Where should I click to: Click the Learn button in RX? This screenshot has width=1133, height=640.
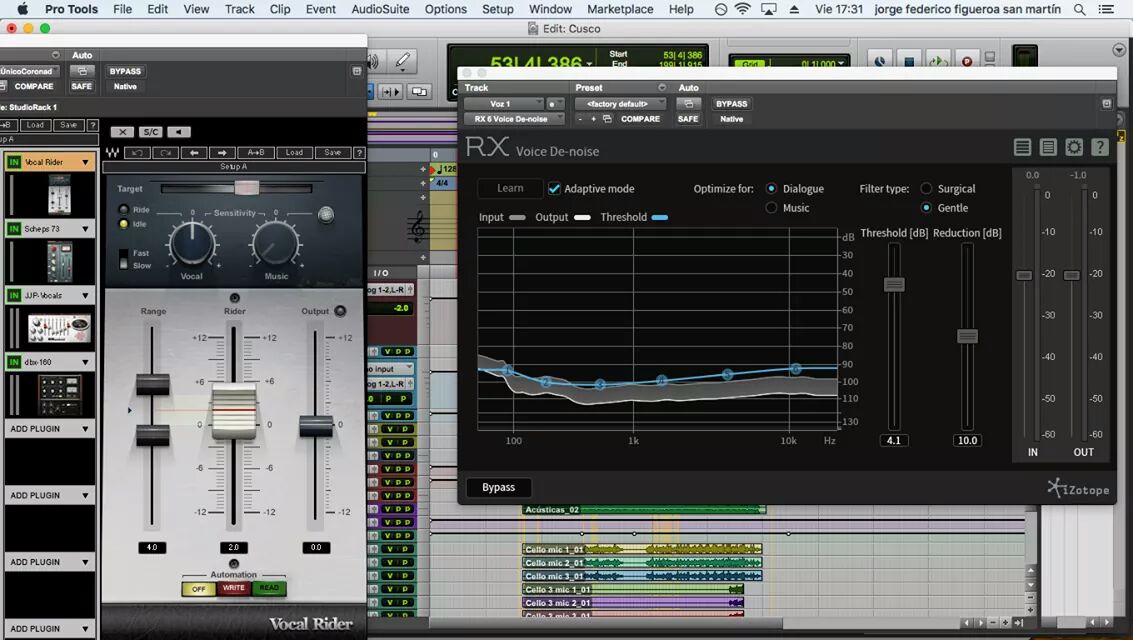[510, 188]
